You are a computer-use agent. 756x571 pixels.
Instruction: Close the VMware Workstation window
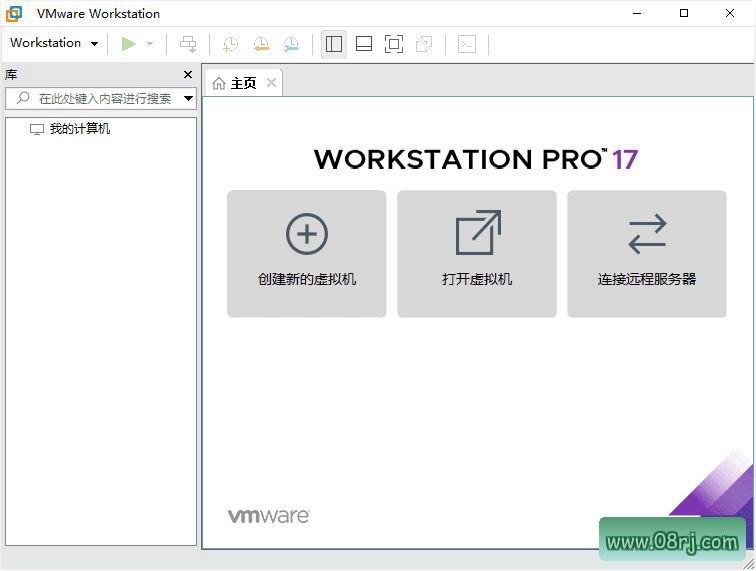pos(730,14)
